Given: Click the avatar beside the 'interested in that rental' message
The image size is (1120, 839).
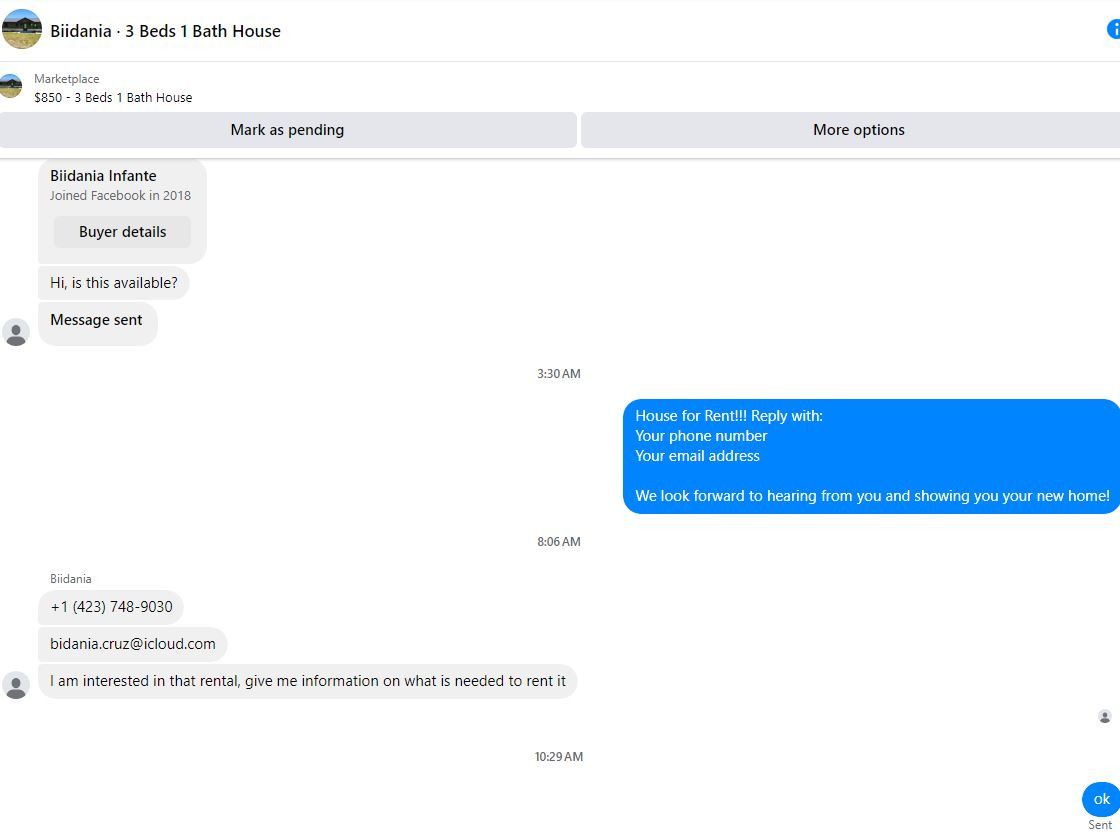Looking at the screenshot, I should (16, 685).
